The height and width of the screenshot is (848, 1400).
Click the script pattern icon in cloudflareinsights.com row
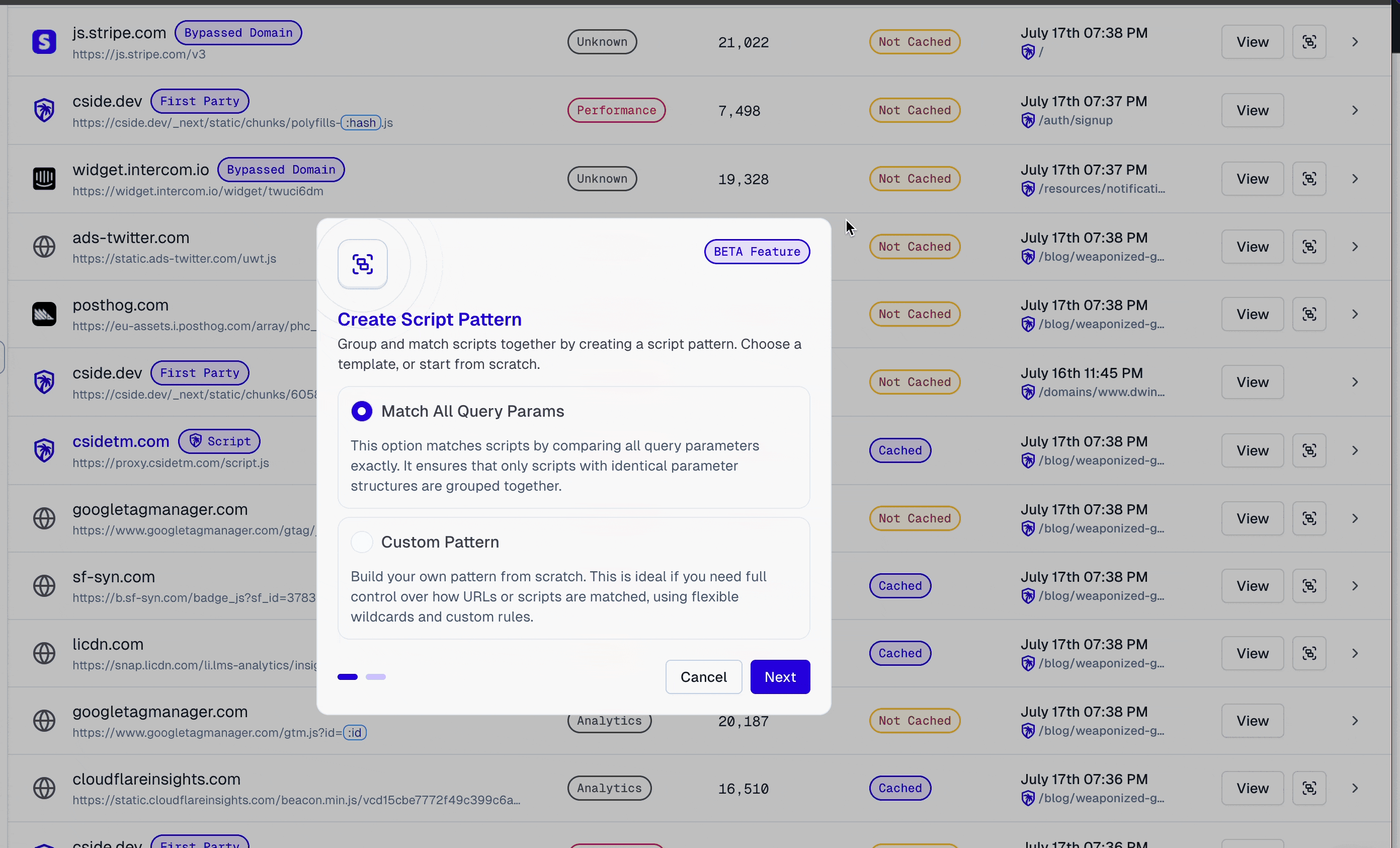(1308, 788)
